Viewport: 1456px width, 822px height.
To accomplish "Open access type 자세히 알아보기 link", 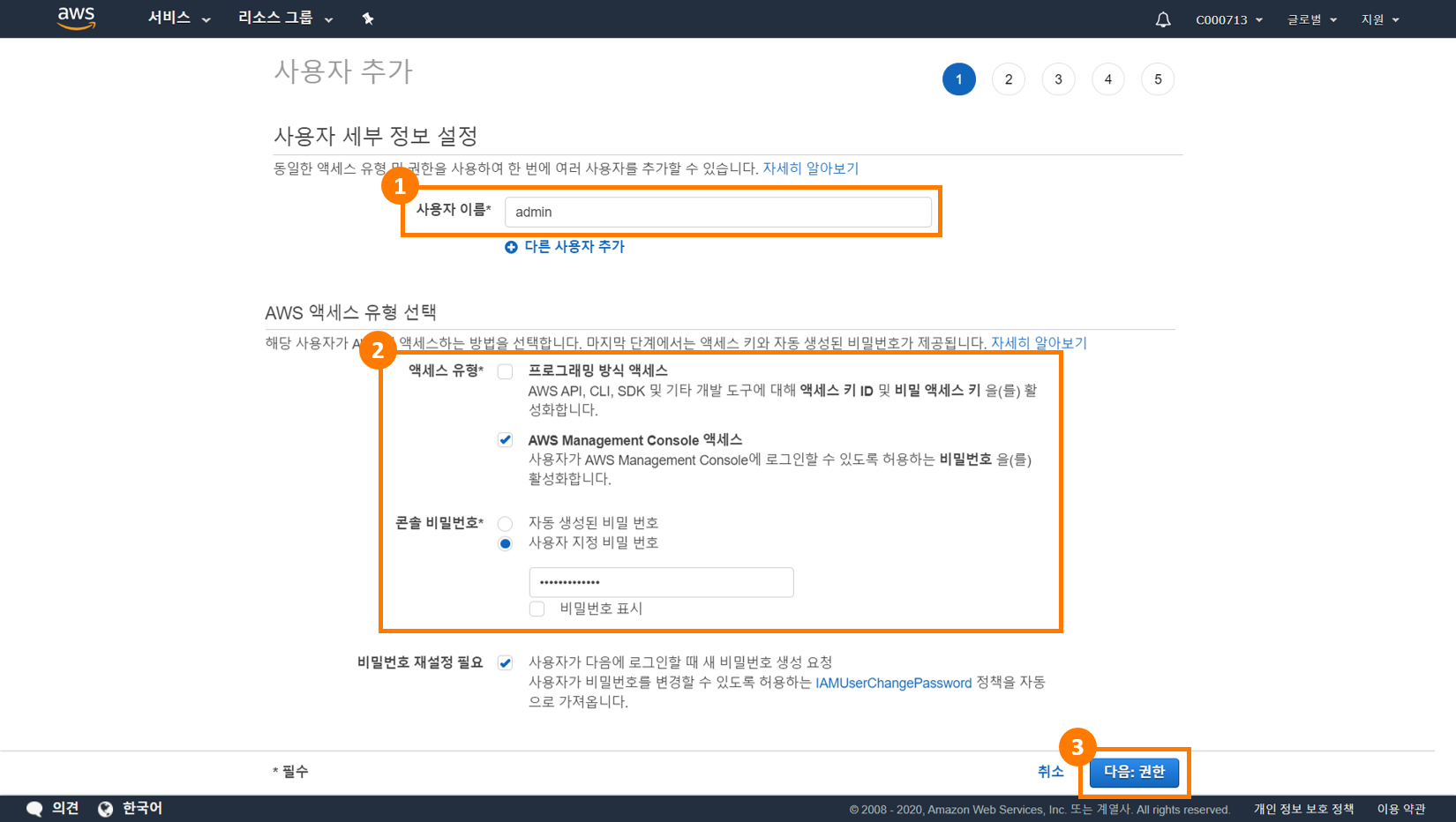I will coord(1039,343).
